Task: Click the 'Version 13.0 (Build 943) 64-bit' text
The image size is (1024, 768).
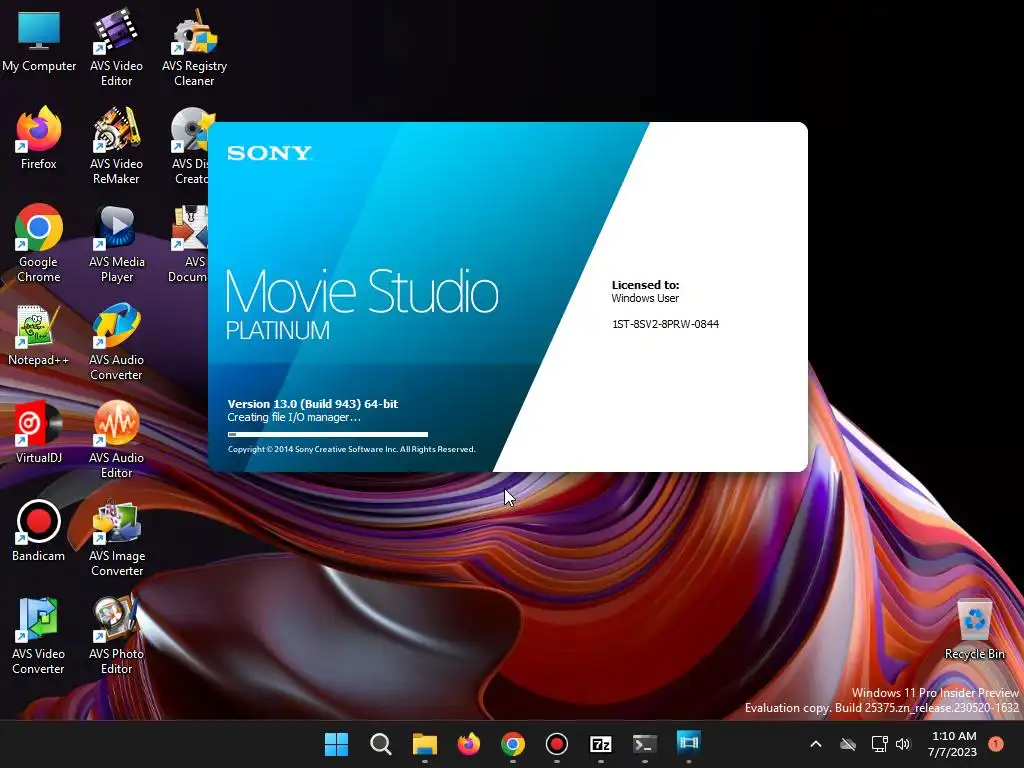Action: tap(313, 404)
